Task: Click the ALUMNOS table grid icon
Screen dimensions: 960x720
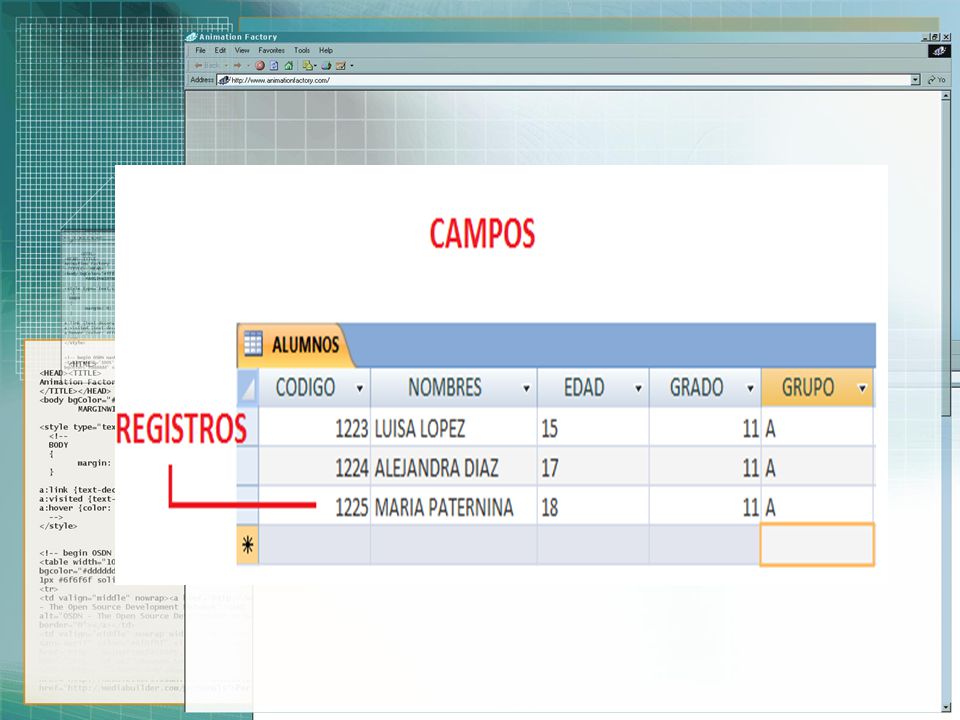Action: pos(253,343)
